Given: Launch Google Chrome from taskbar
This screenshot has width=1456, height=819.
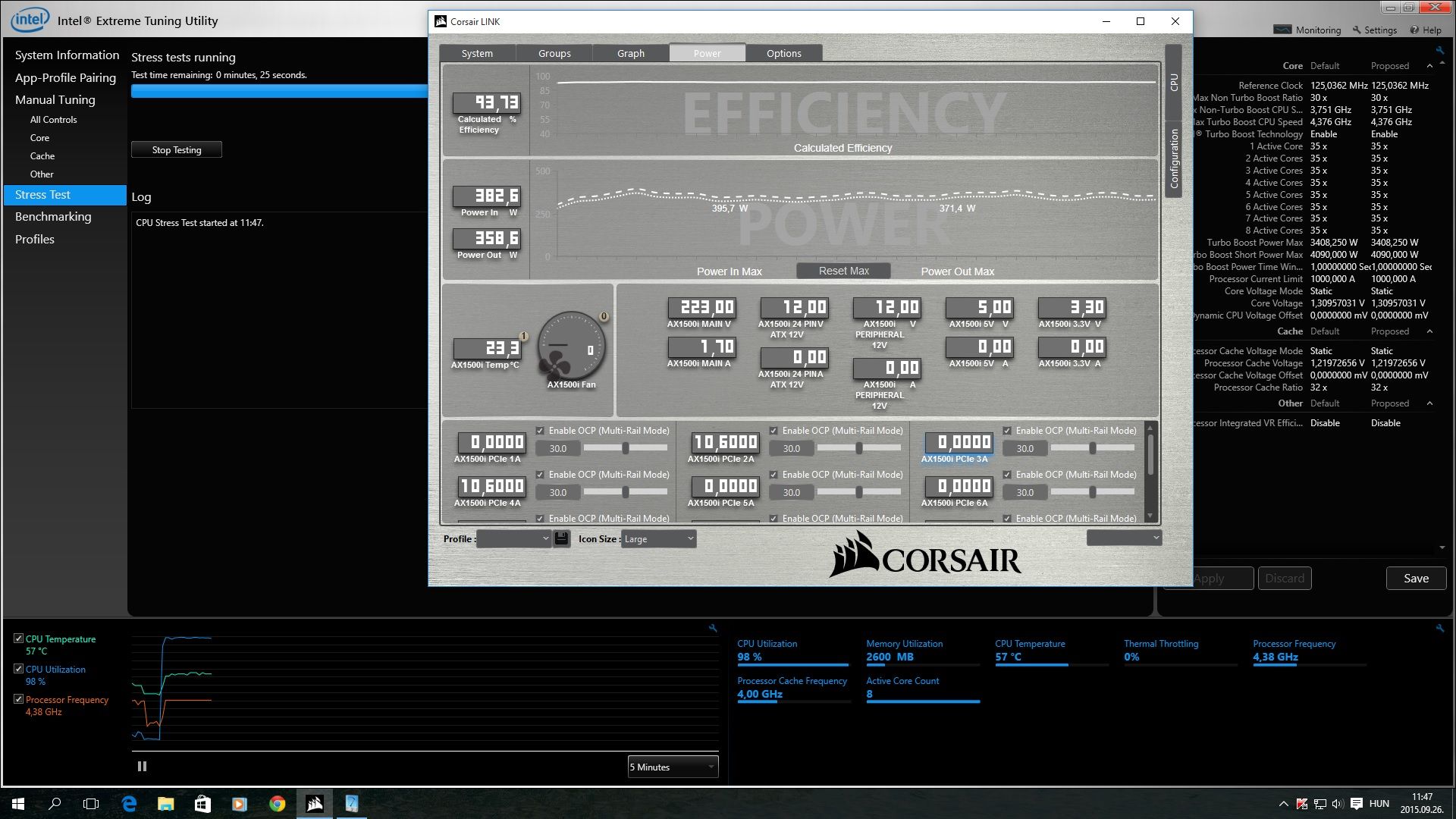Looking at the screenshot, I should click(x=277, y=804).
